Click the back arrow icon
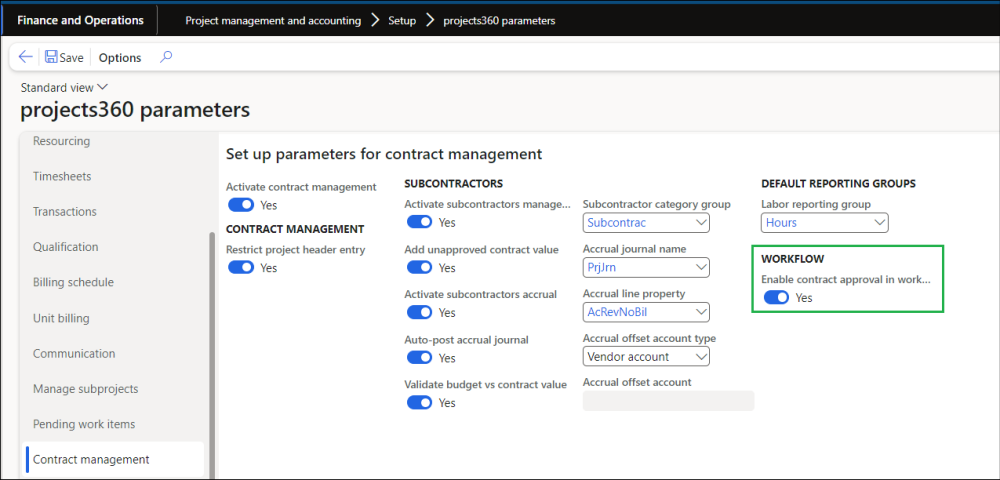Viewport: 1000px width, 480px height. click(x=25, y=57)
